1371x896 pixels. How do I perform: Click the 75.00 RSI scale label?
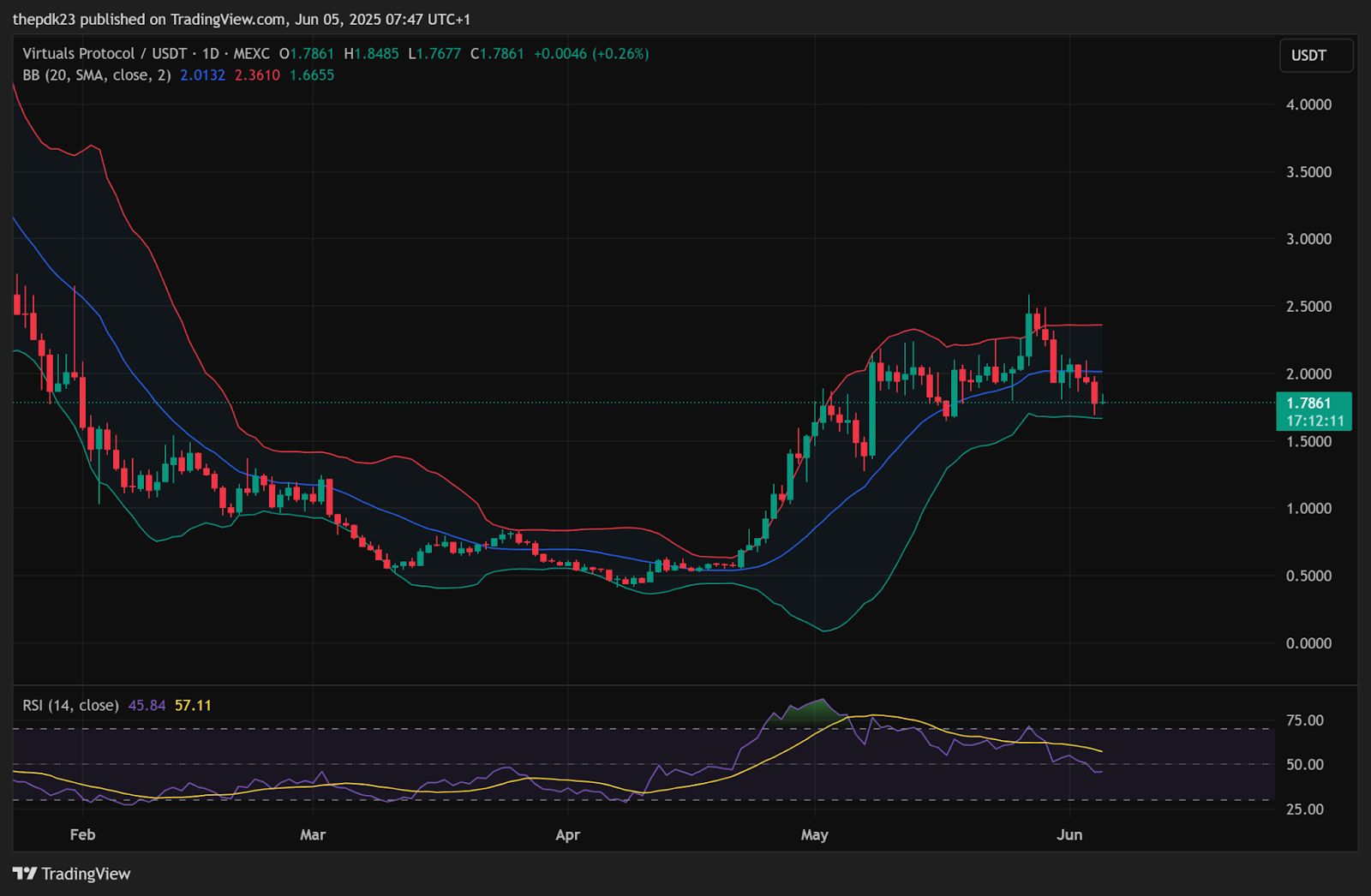click(1304, 720)
